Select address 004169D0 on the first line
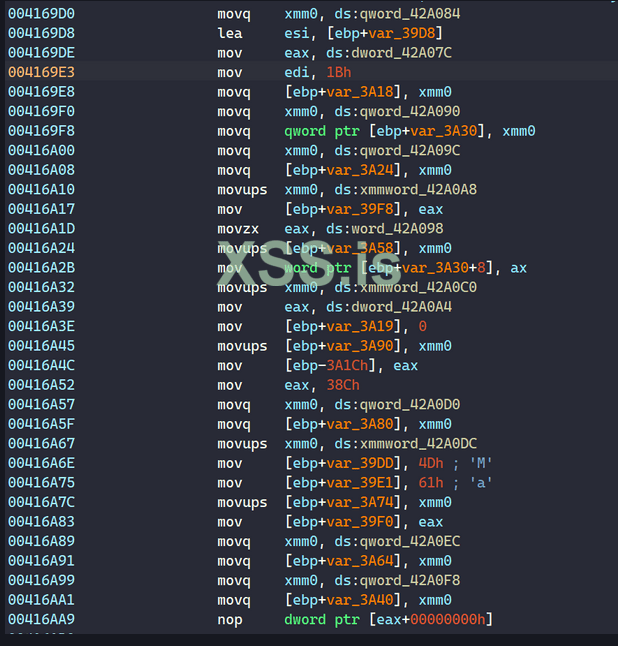This screenshot has height=646, width=618. (41, 14)
